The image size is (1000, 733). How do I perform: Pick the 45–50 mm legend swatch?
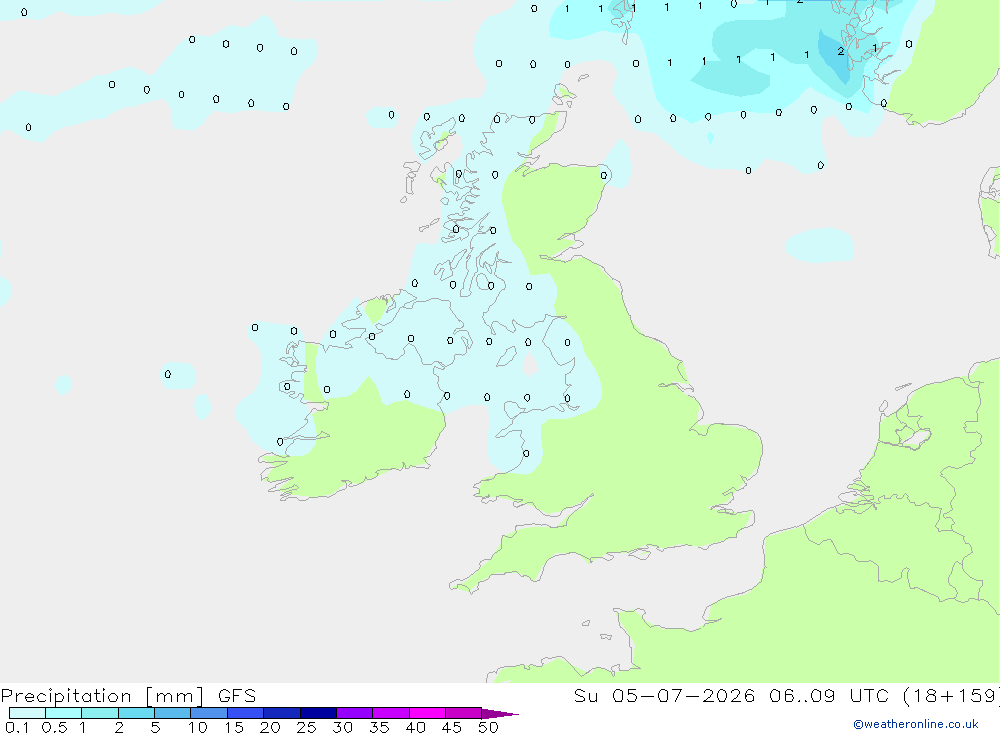(x=464, y=713)
